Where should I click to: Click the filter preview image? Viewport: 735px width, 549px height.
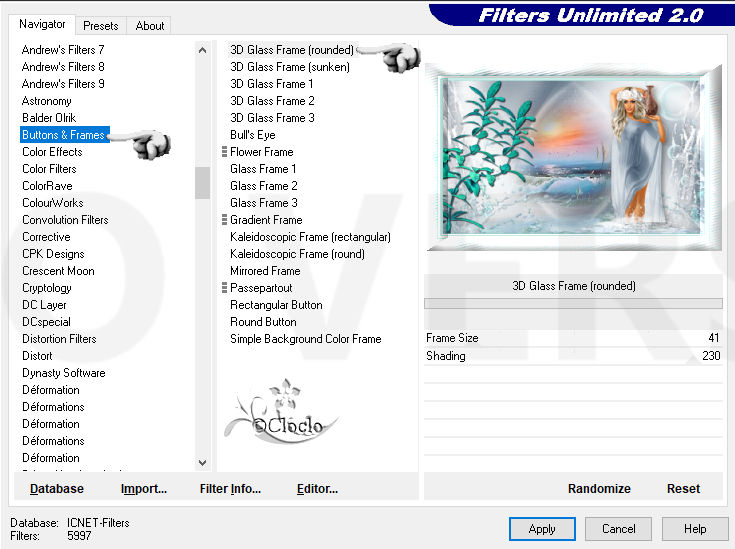coord(574,157)
